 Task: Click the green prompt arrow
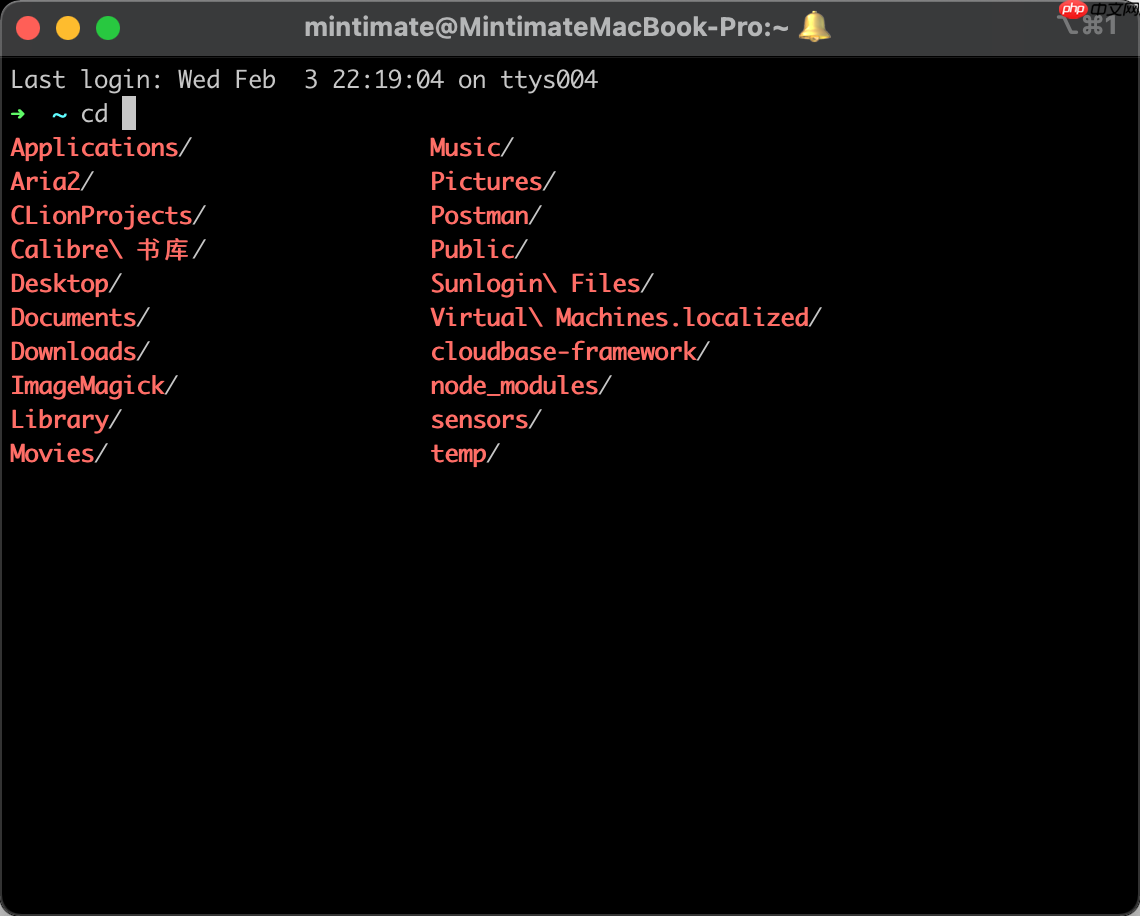[19, 113]
